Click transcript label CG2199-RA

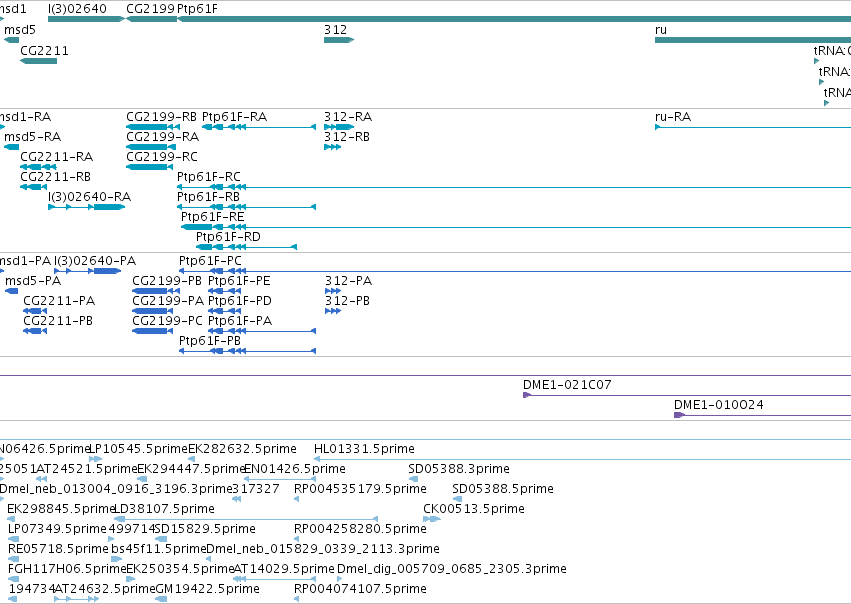click(x=162, y=137)
